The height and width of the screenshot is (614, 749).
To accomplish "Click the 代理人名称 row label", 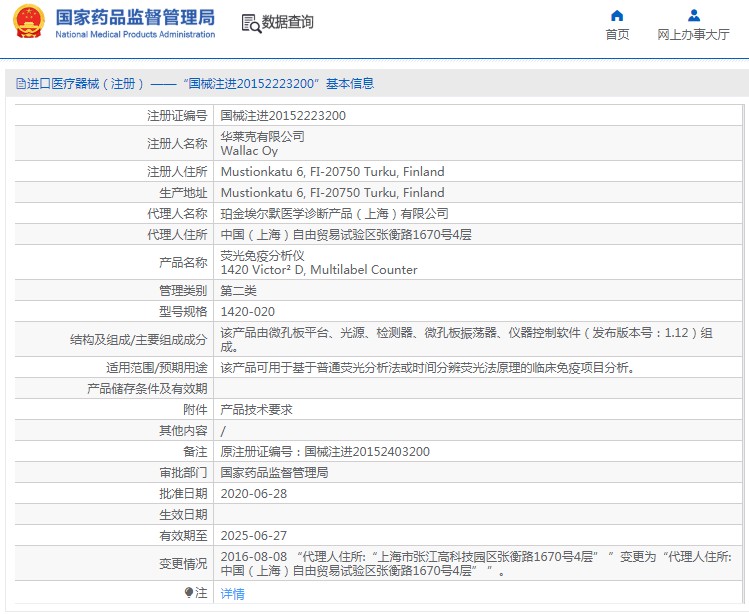I will click(177, 214).
